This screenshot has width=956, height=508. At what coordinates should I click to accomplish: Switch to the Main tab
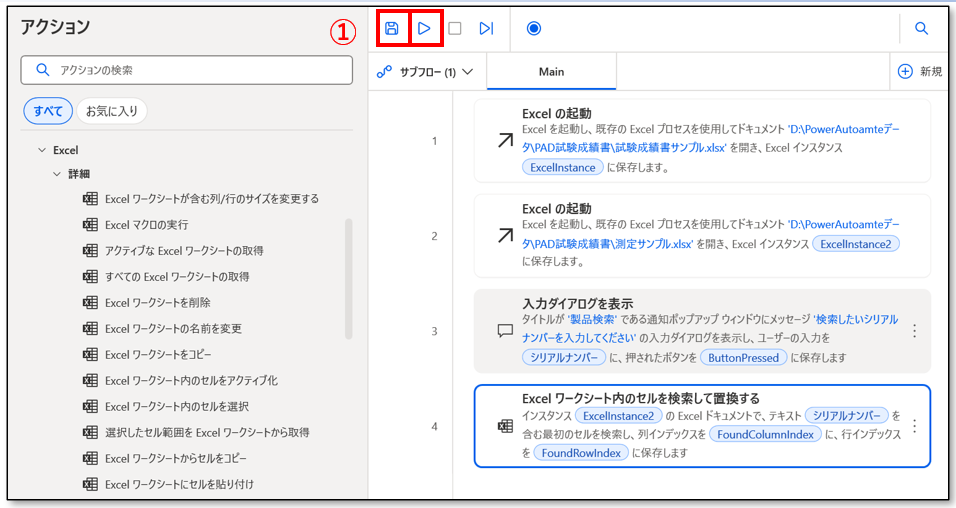click(551, 72)
